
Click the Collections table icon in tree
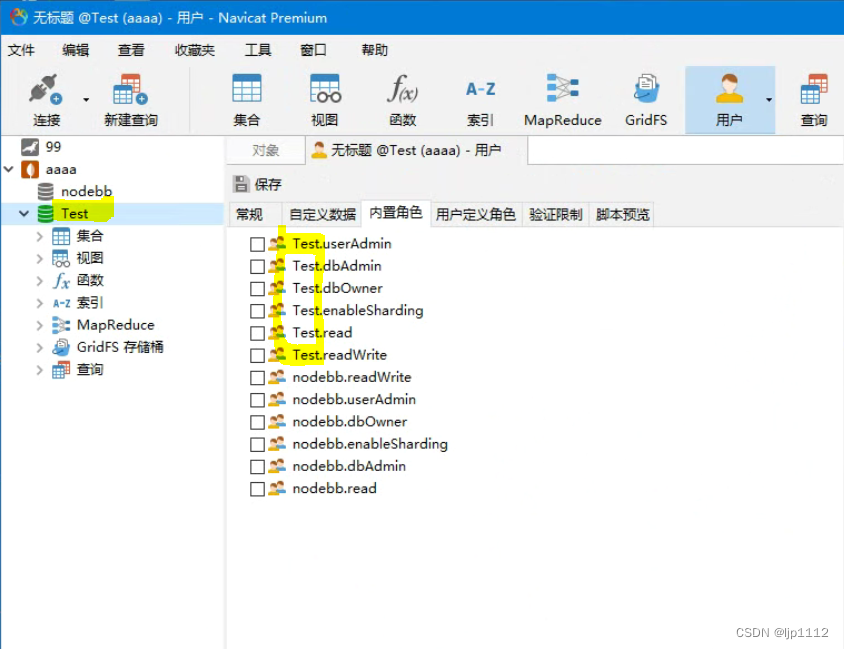[61, 236]
